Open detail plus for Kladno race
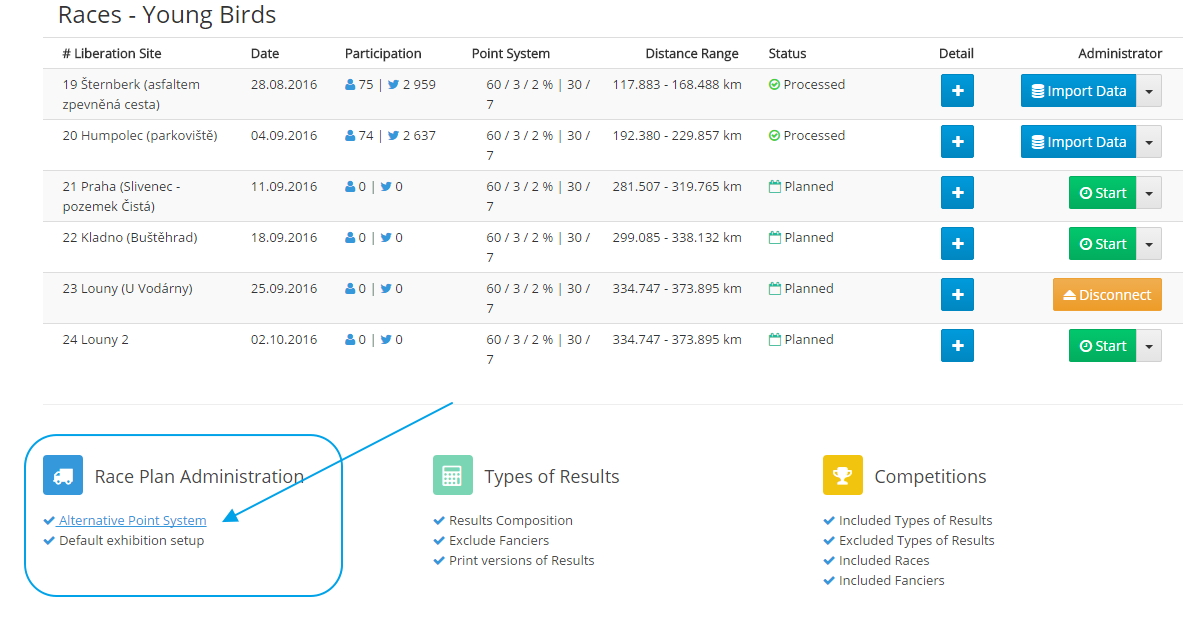The image size is (1189, 621). point(957,244)
